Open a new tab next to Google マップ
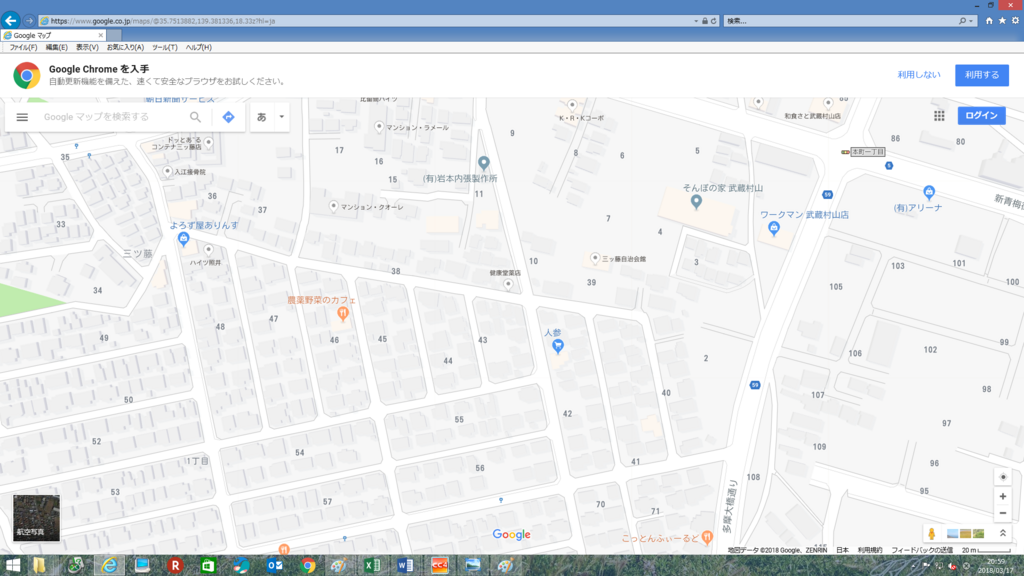The height and width of the screenshot is (576, 1024). point(114,35)
